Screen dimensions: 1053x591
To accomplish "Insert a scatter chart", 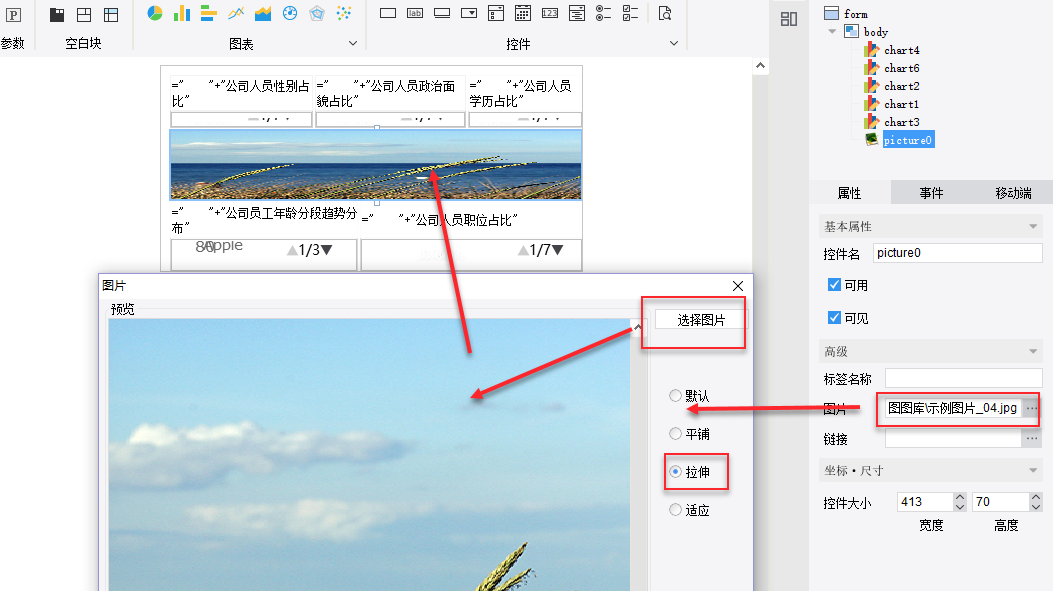I will click(344, 13).
